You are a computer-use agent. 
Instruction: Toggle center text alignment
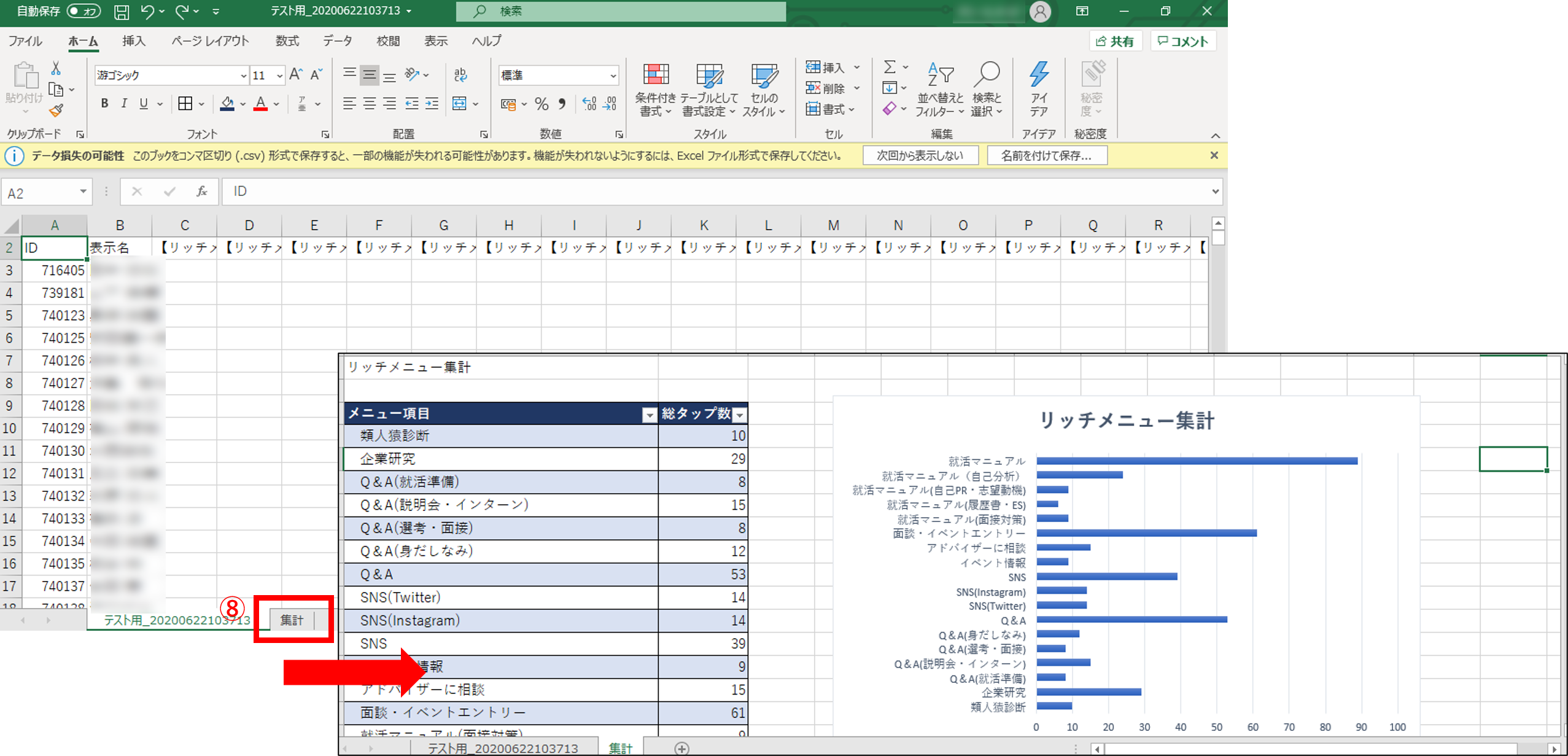coord(369,103)
